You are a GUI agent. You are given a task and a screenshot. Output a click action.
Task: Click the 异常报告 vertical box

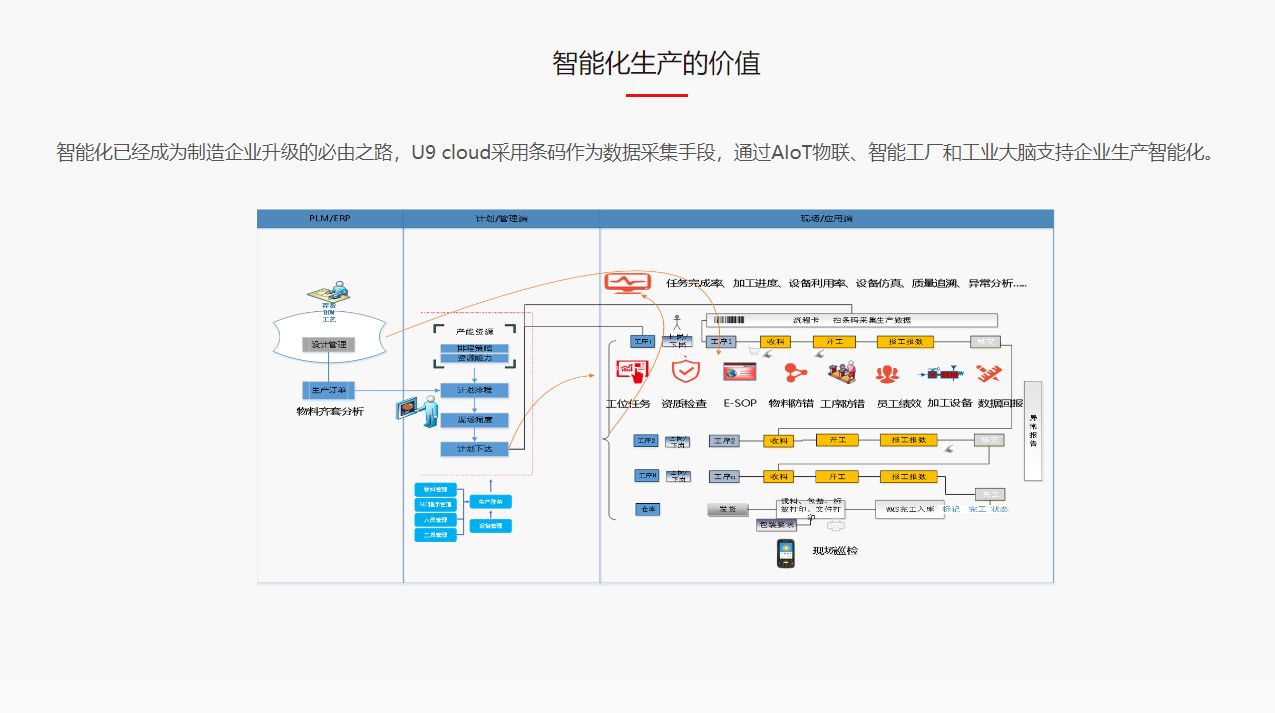click(x=1033, y=431)
